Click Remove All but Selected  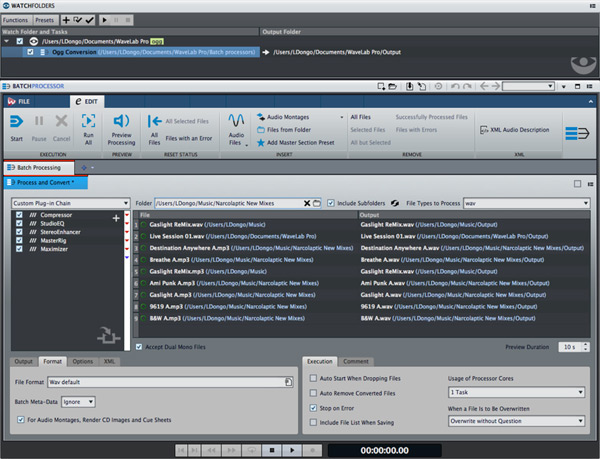[370, 142]
